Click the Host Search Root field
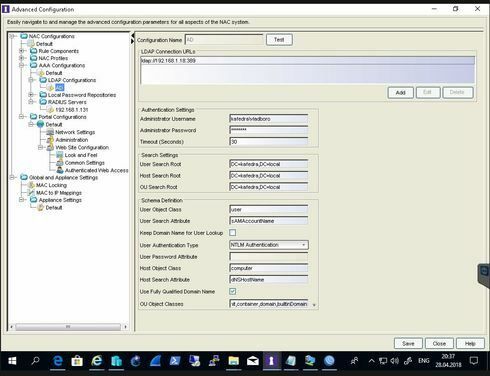 pyautogui.click(x=269, y=175)
